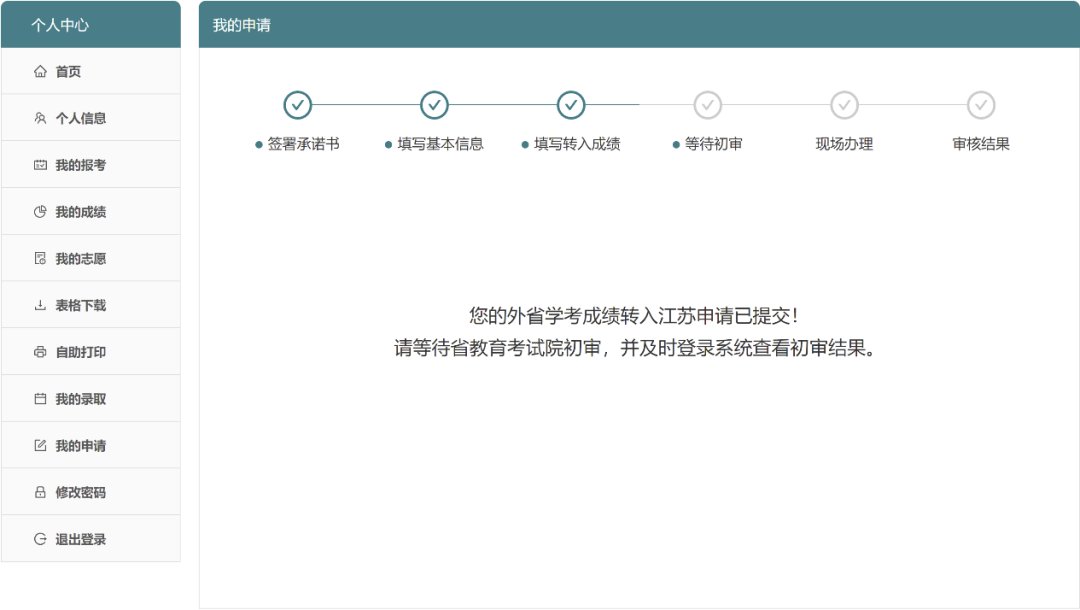Image resolution: width=1080 pixels, height=610 pixels.
Task: Click the 审核结果 step circle
Action: [981, 105]
